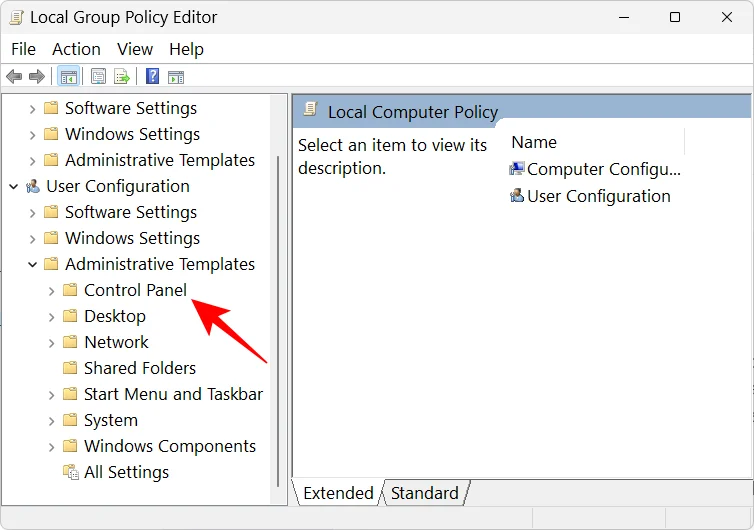The width and height of the screenshot is (754, 530).
Task: Click the User Configuration tree node icon
Action: coord(33,186)
